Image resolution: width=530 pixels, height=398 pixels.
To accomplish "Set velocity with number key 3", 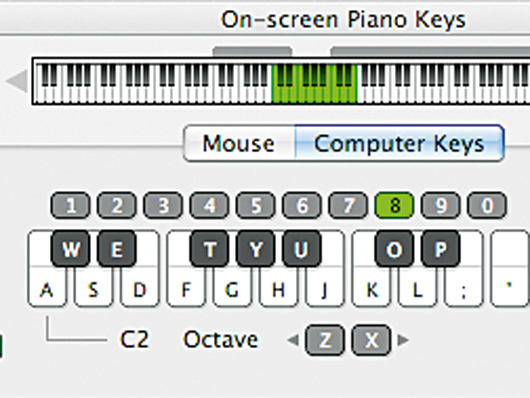I will (163, 205).
